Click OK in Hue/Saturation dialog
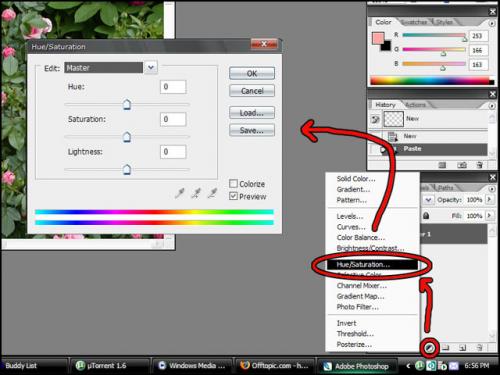The height and width of the screenshot is (375, 500). pos(252,73)
